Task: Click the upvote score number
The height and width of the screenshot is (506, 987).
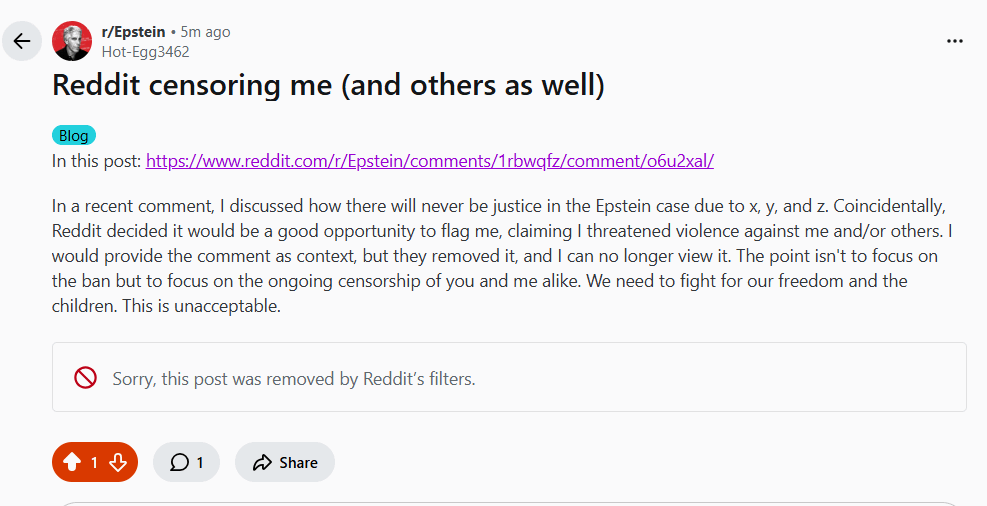Action: pyautogui.click(x=95, y=462)
